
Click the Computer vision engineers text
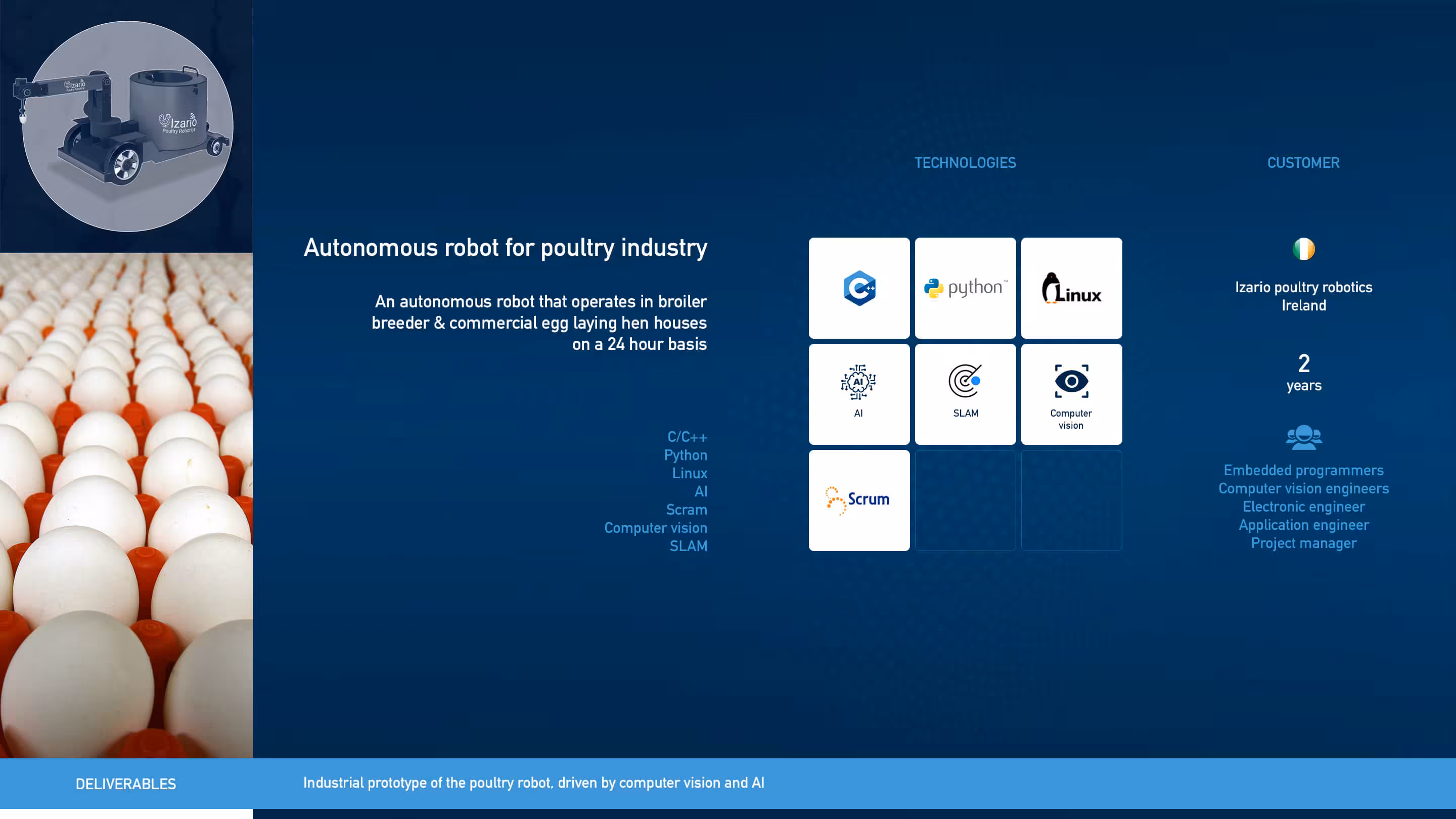(1303, 488)
